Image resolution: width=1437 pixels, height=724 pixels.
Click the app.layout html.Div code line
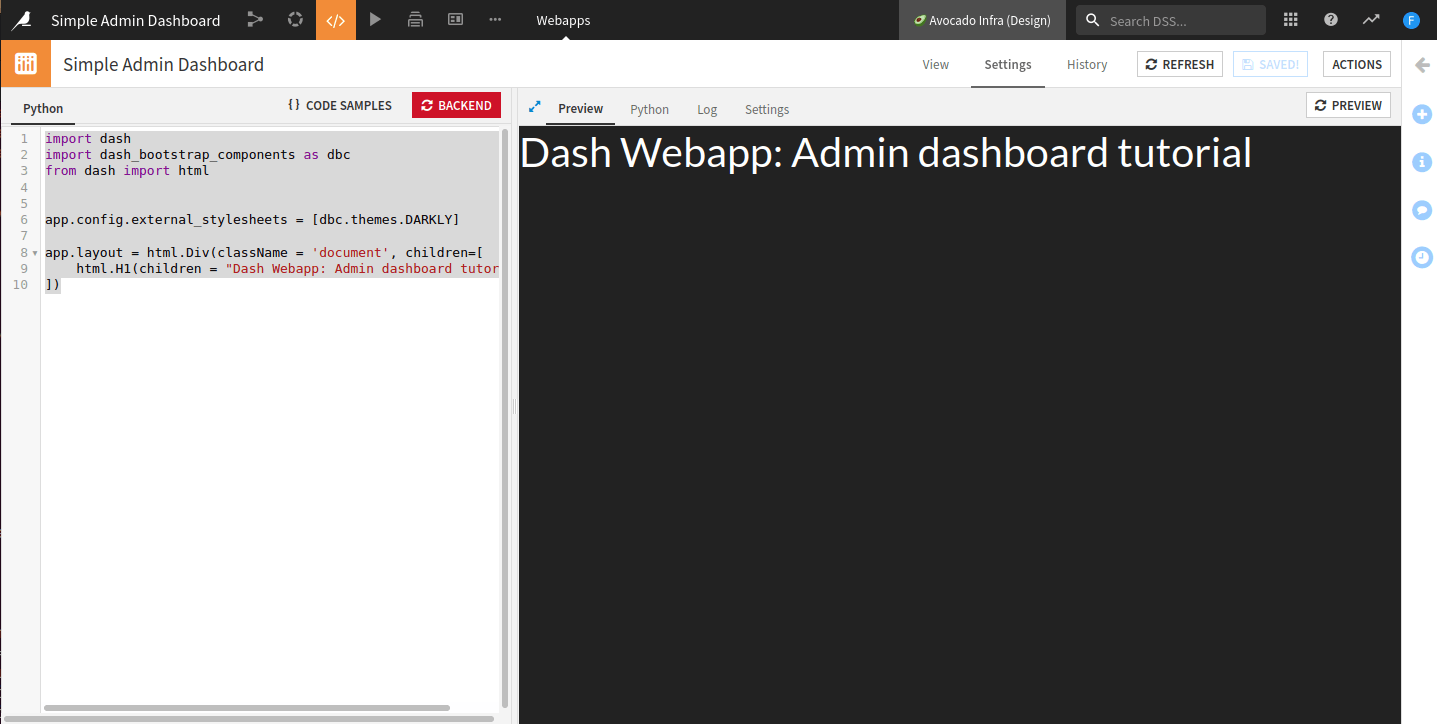264,253
